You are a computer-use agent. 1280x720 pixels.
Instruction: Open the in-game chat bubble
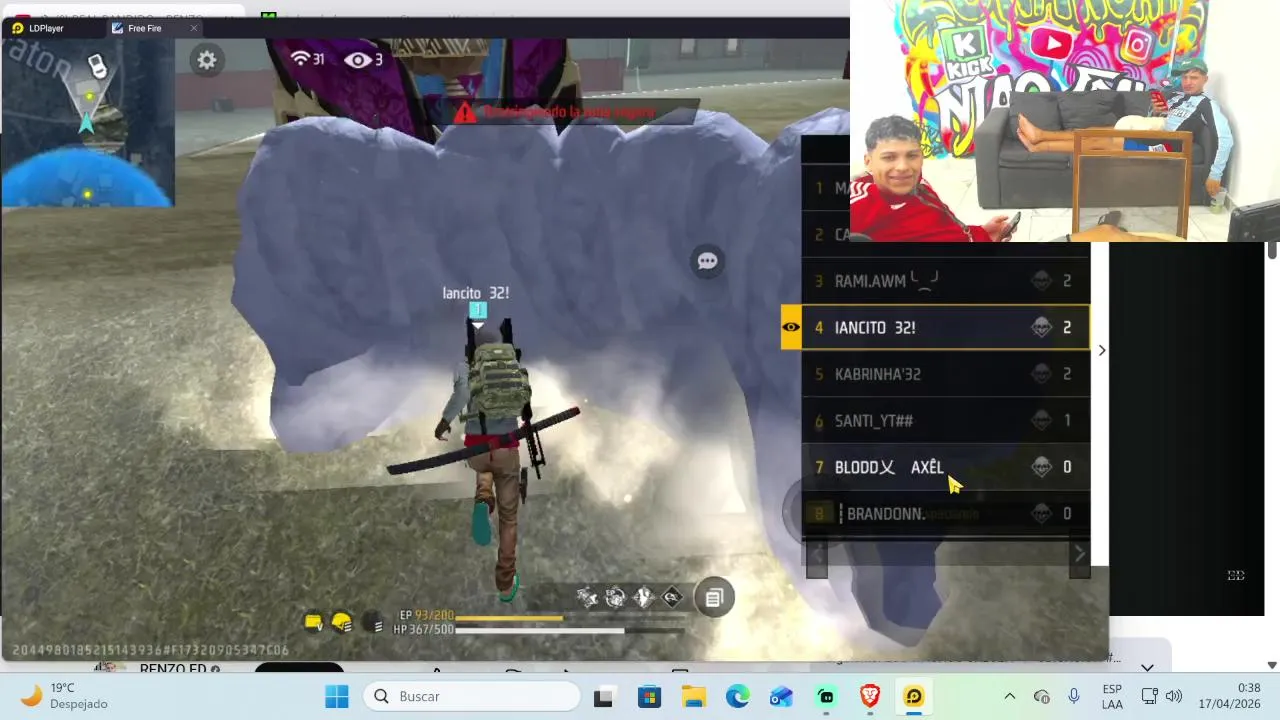[708, 261]
